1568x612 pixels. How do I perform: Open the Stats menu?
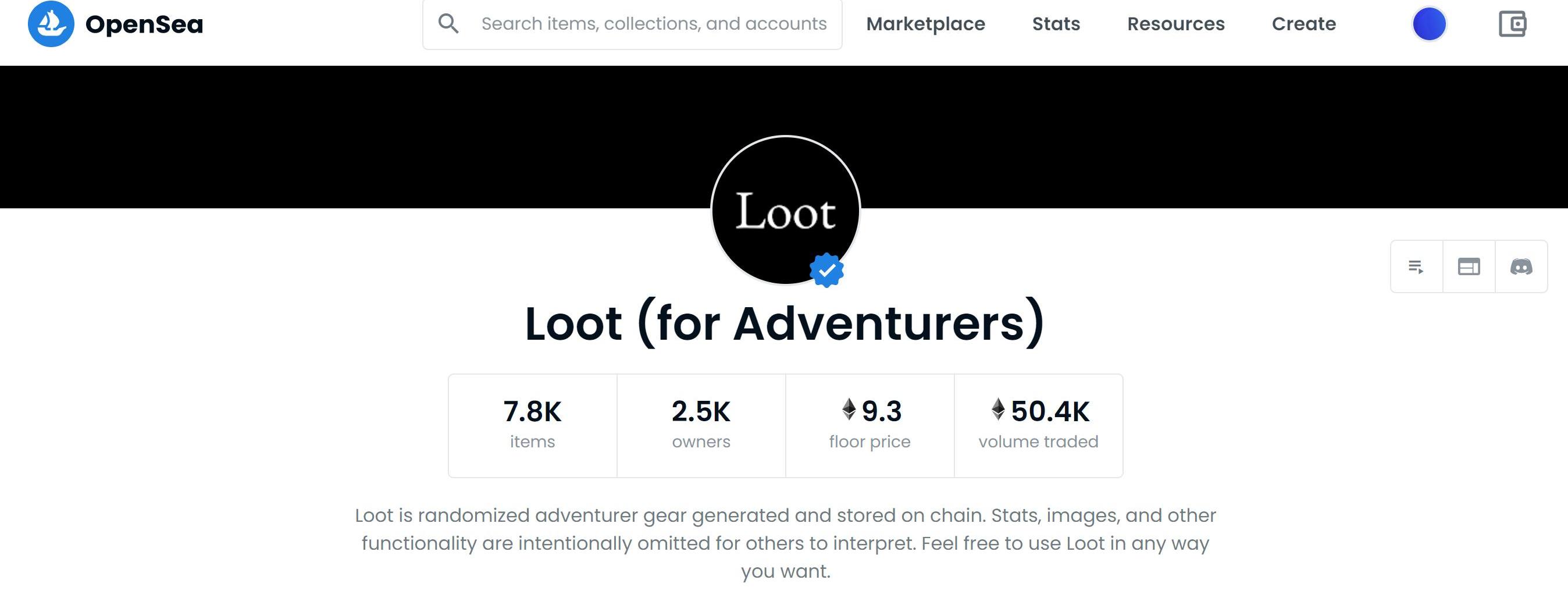pos(1056,24)
